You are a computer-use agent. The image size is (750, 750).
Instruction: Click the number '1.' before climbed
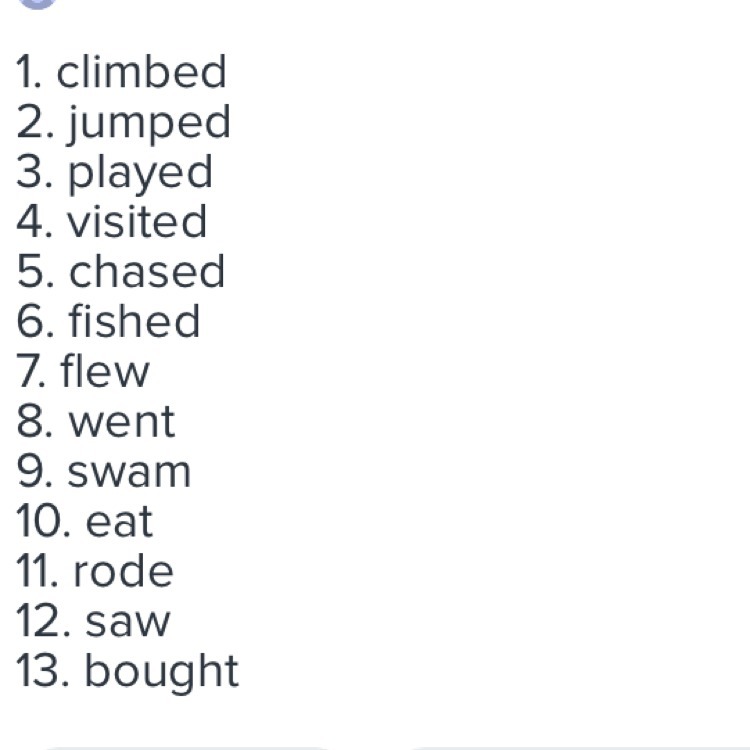29,73
